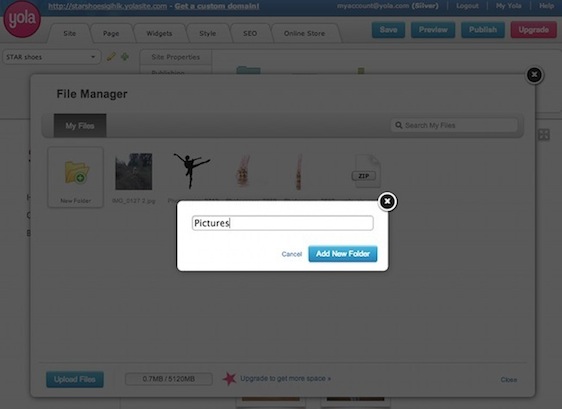Close the File Manager via the top X icon
The width and height of the screenshot is (562, 409).
tap(534, 75)
